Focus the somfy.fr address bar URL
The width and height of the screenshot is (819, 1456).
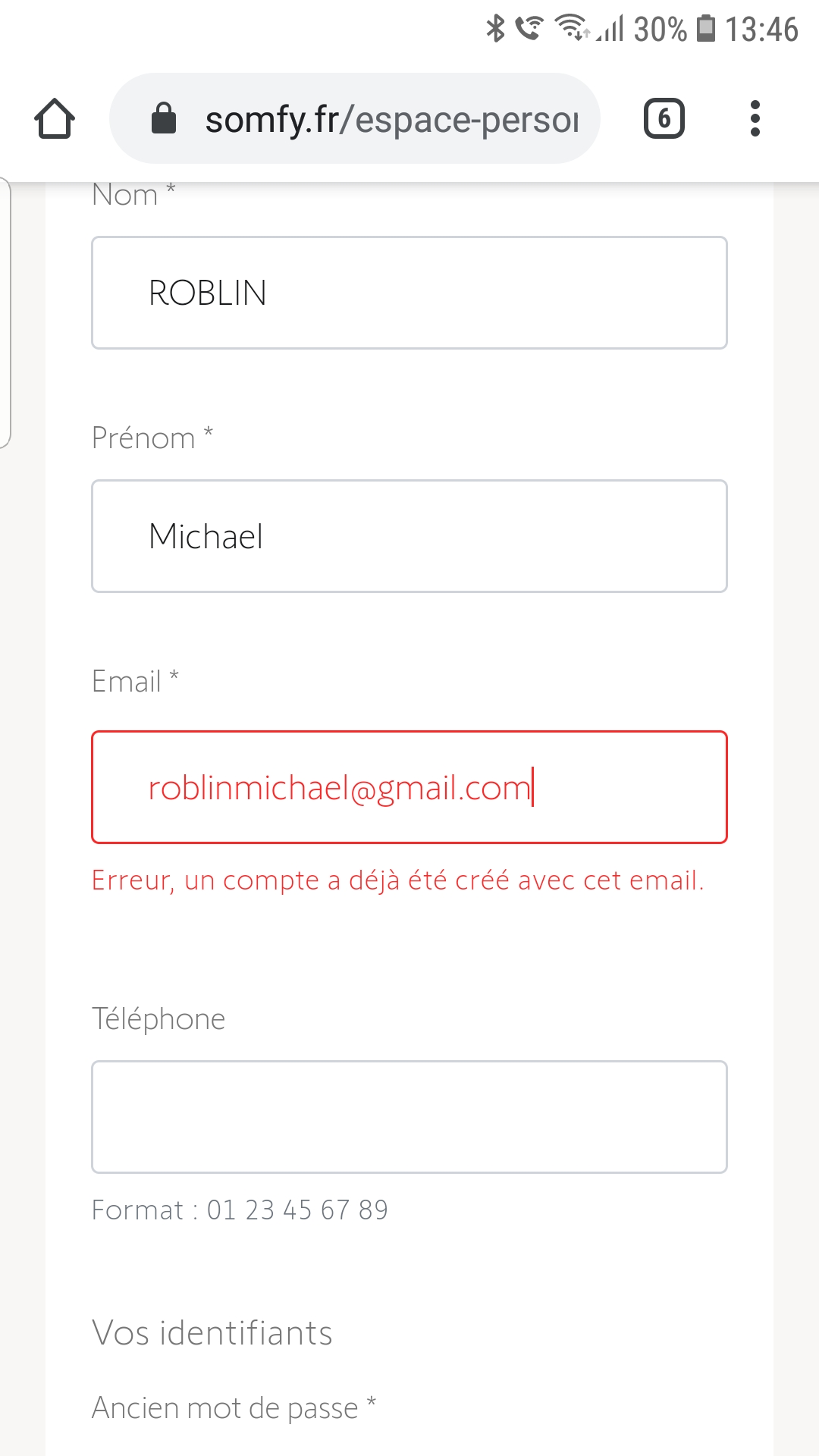tap(391, 119)
